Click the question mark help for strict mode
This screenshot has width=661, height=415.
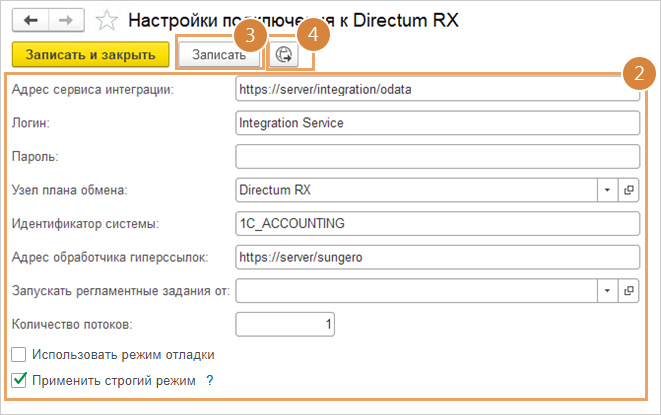(210, 380)
